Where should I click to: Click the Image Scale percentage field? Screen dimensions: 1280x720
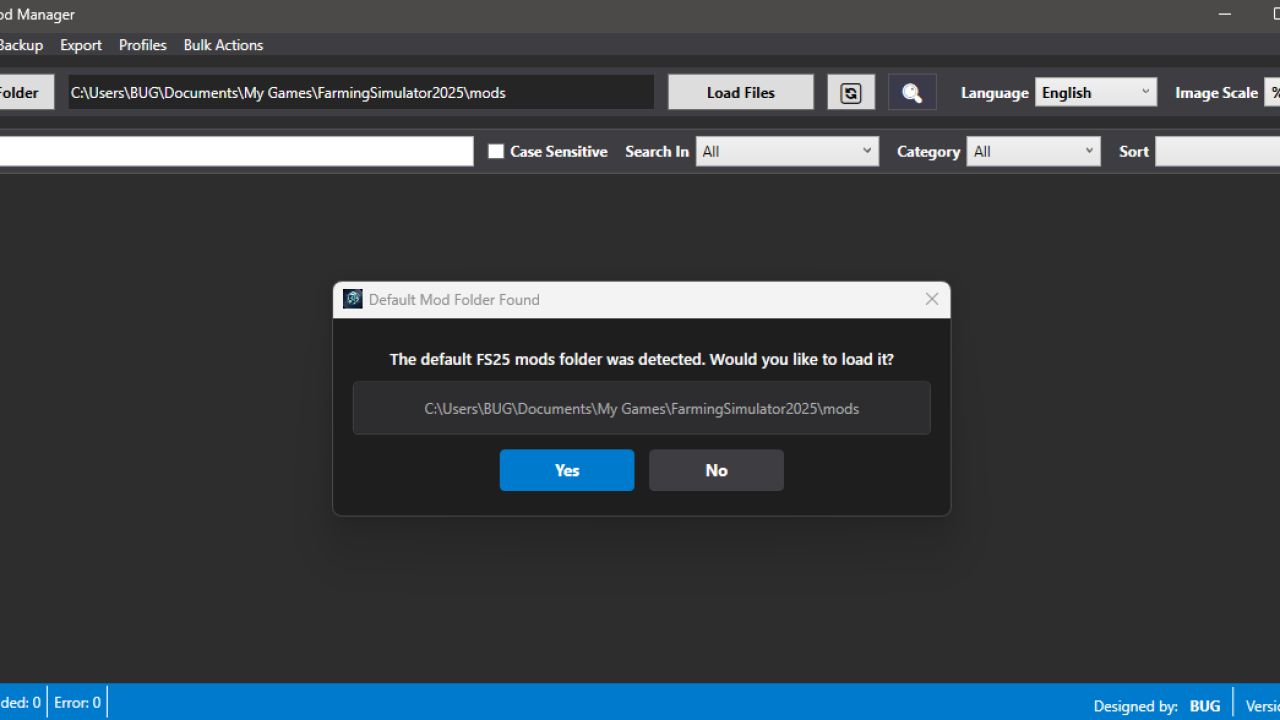click(x=1275, y=91)
